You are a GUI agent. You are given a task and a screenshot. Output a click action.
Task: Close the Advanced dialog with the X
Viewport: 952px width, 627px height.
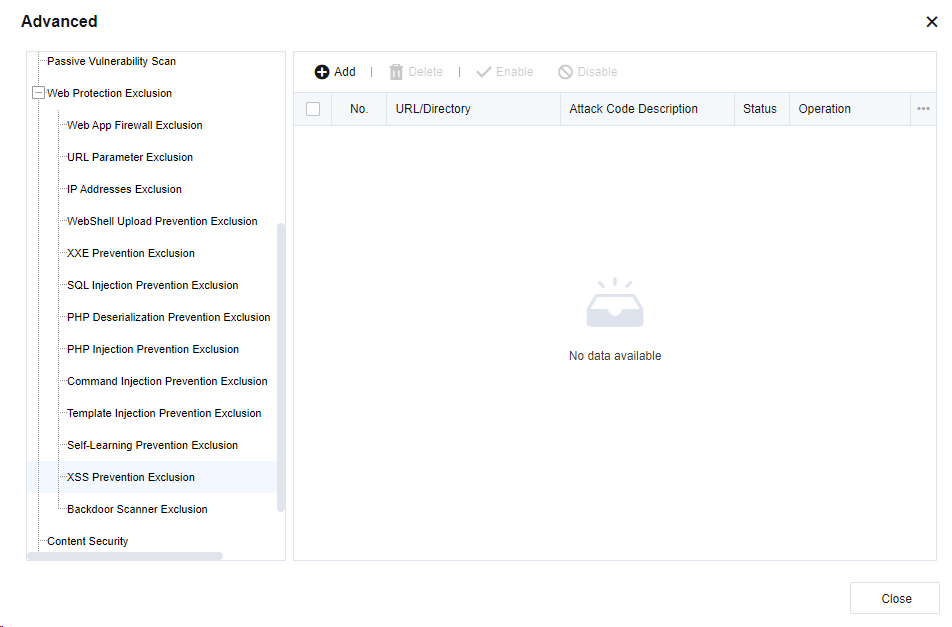(x=931, y=22)
